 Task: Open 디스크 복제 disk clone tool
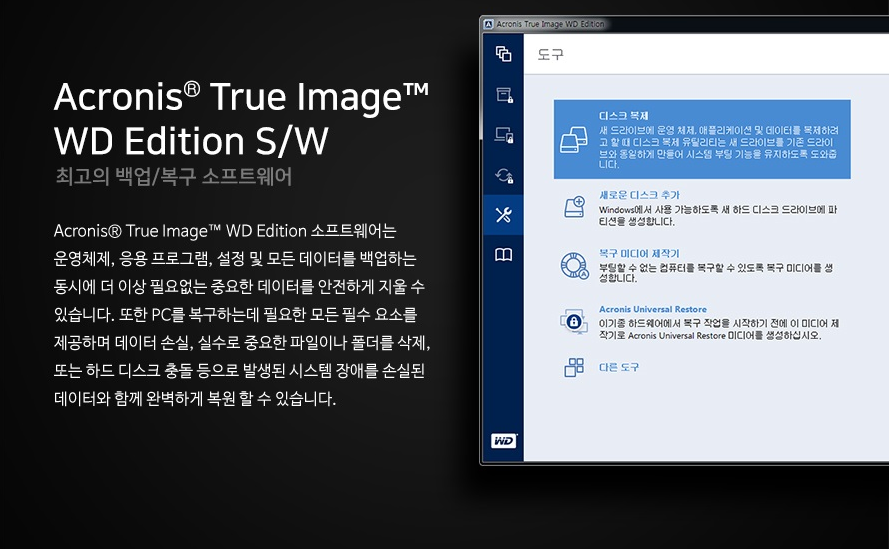point(702,139)
